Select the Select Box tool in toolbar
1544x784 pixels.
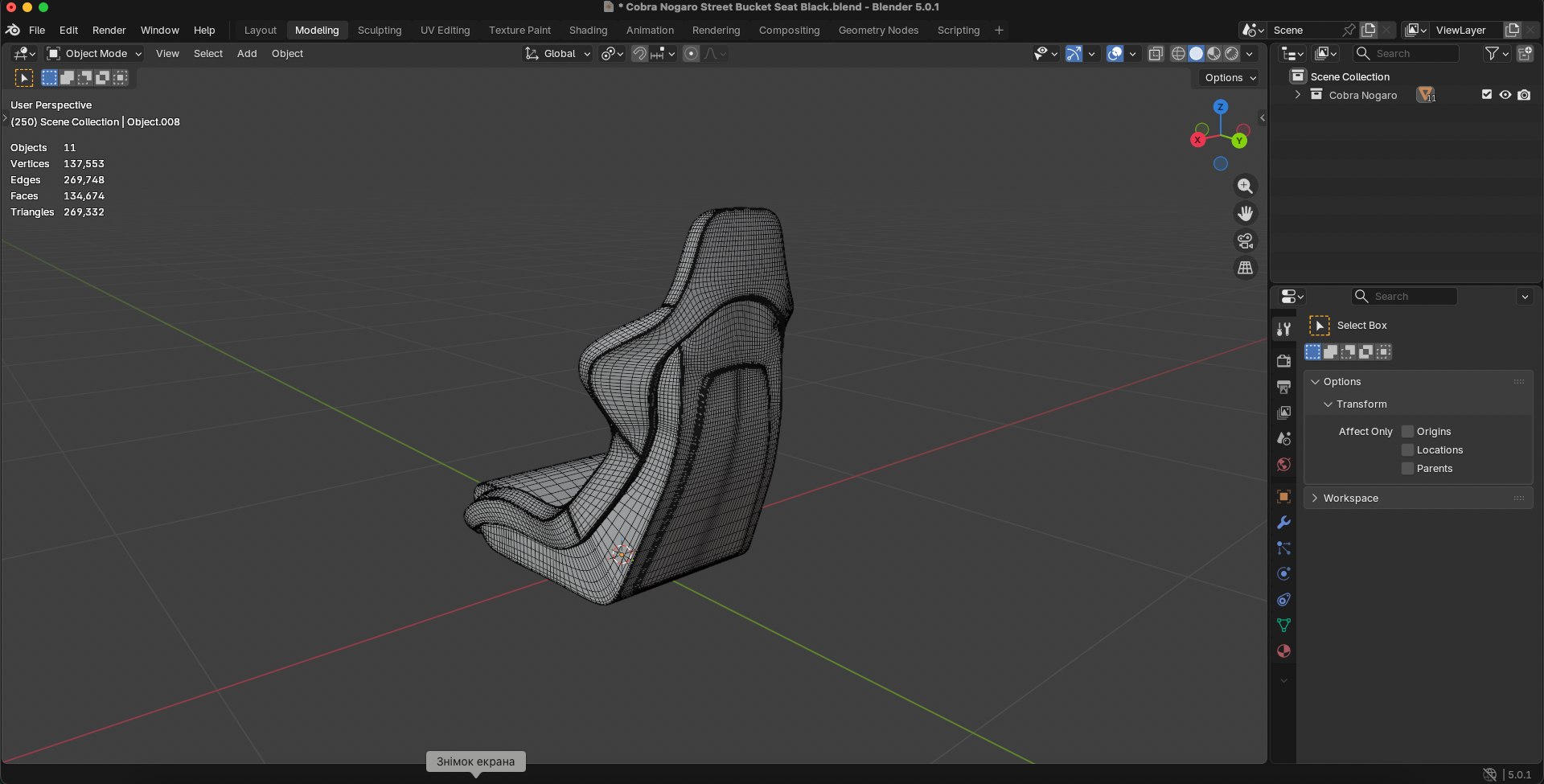[24, 78]
